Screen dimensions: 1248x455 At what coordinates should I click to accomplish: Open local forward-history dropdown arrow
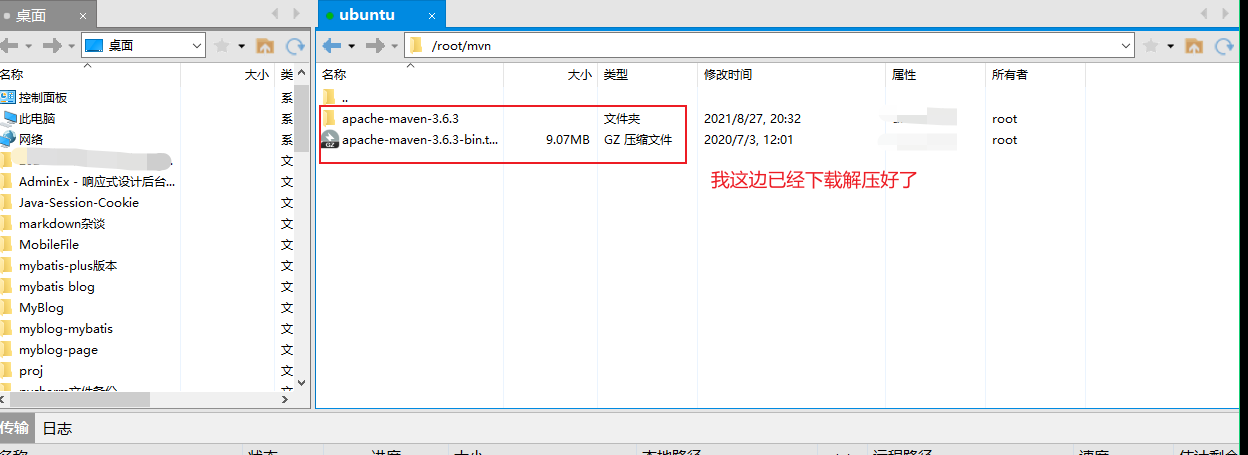coord(71,46)
